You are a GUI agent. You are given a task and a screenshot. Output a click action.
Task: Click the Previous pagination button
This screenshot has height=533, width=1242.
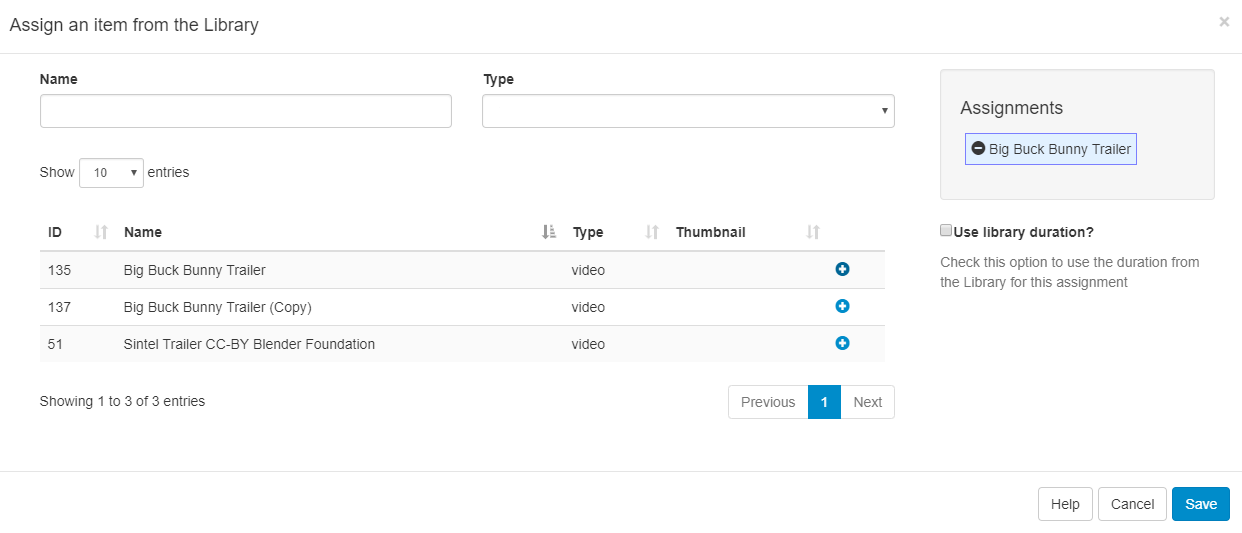coord(768,402)
